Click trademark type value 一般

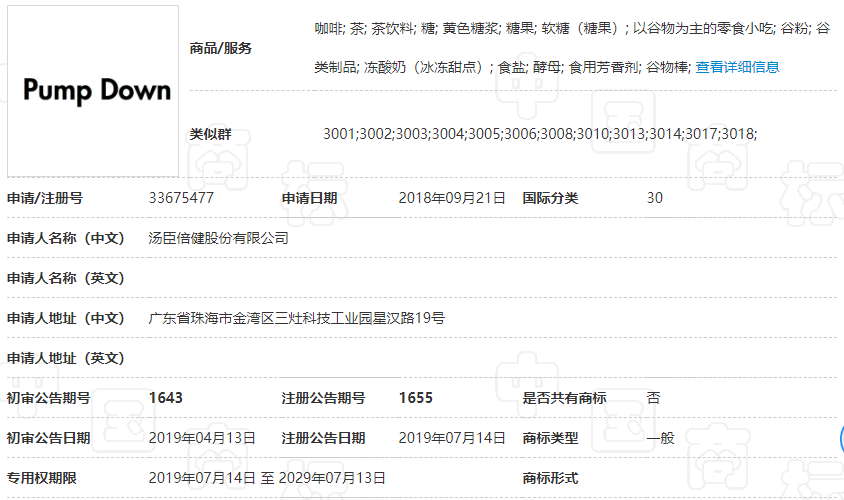coord(660,438)
